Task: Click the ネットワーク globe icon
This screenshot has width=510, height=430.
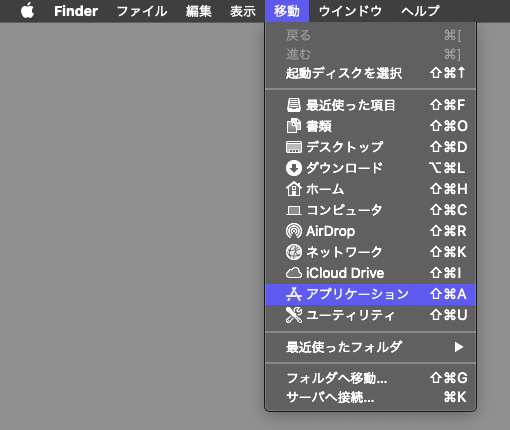Action: 294,252
